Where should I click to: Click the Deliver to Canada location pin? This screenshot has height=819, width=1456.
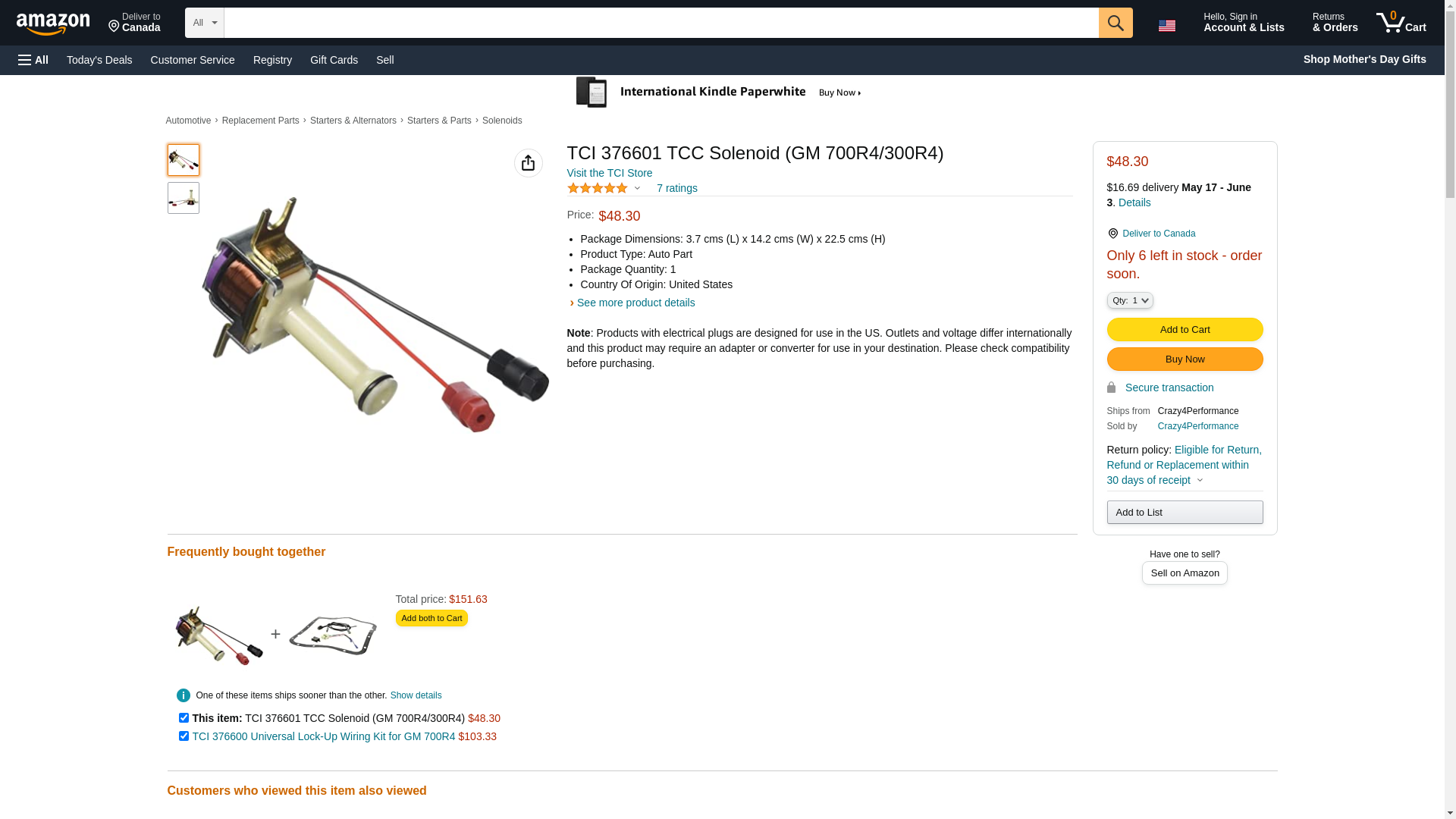point(1112,234)
